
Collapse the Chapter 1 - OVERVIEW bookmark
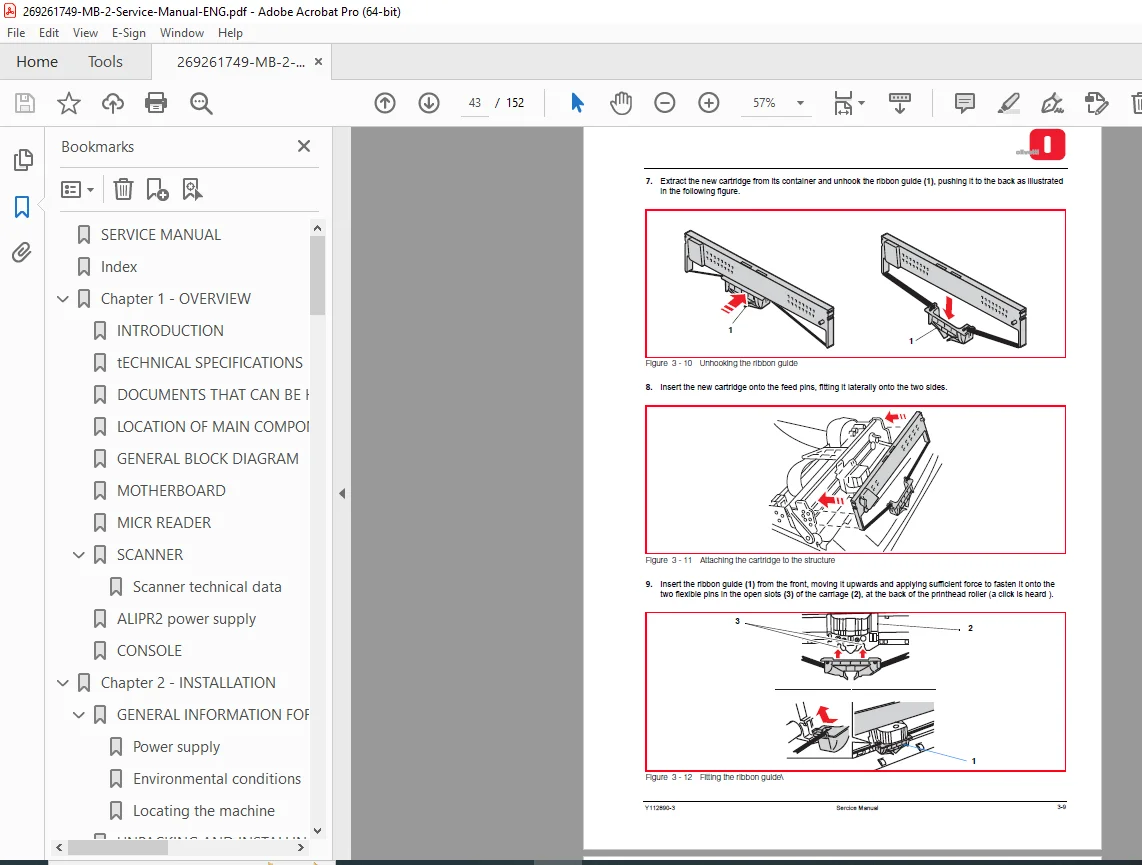[x=63, y=299]
